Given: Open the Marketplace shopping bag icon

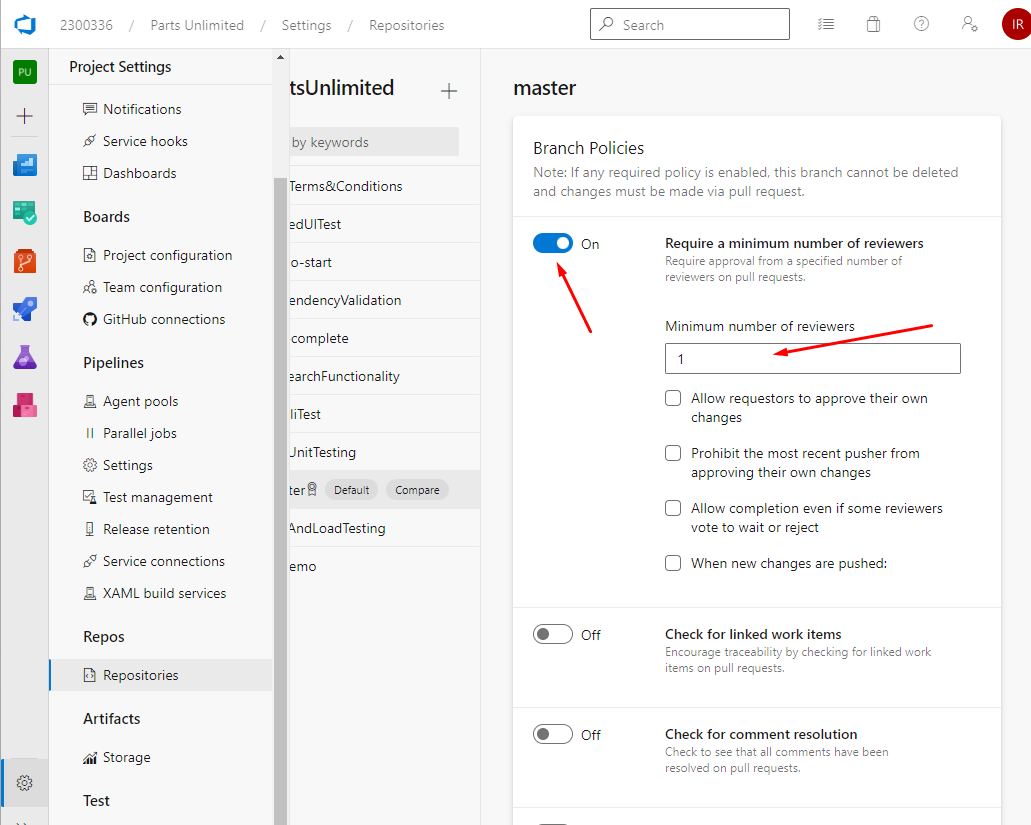Looking at the screenshot, I should [x=873, y=24].
